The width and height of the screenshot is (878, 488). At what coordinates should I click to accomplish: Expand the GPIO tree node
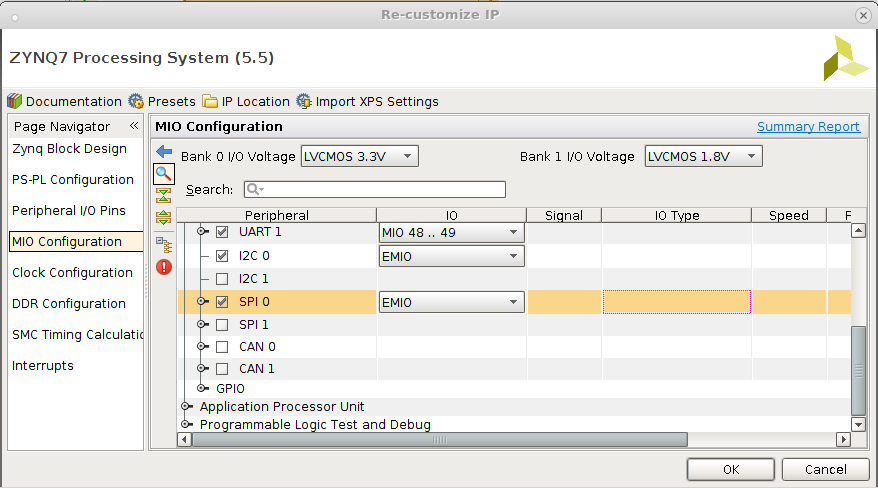[x=203, y=388]
